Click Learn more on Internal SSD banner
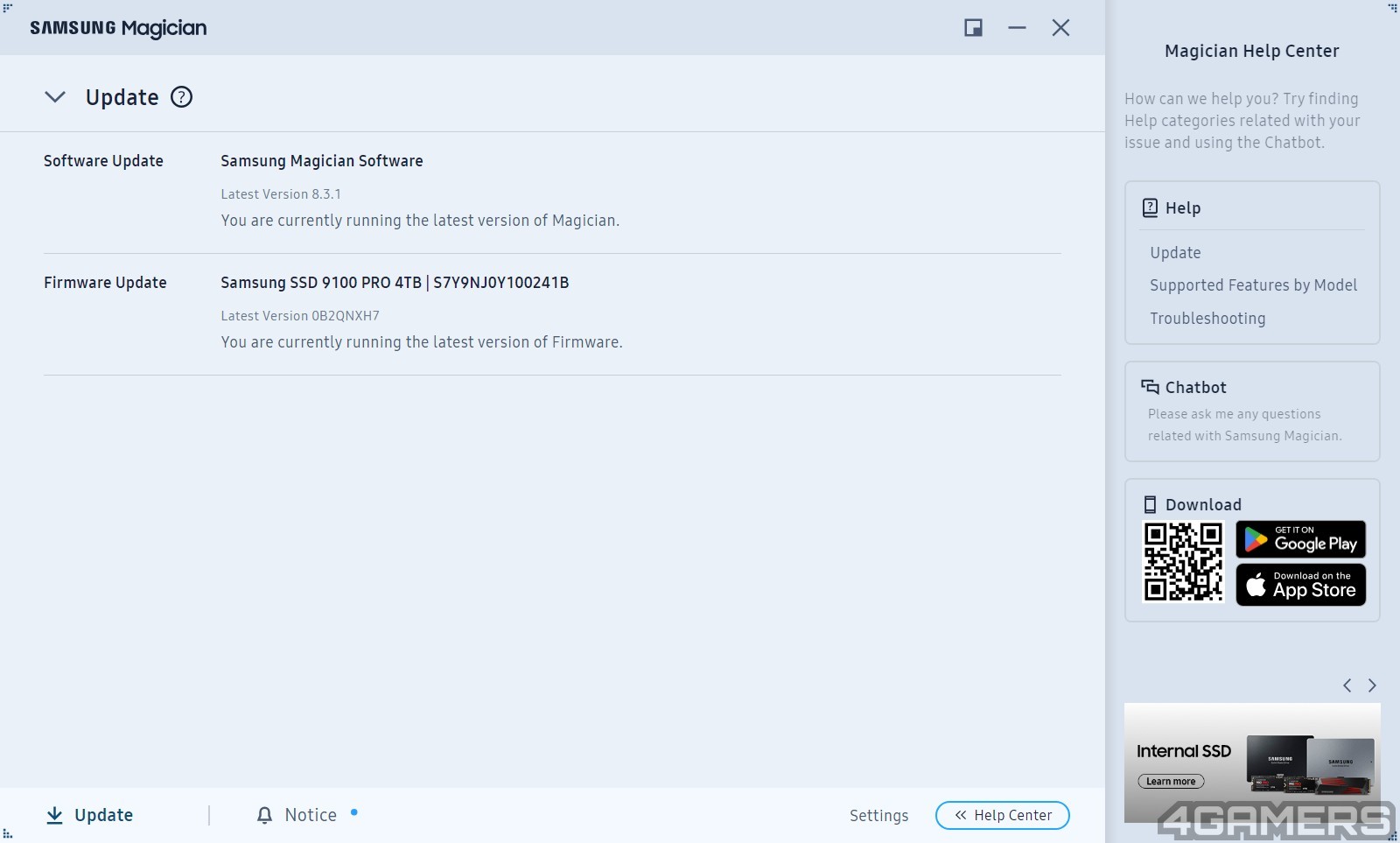 pos(1171,781)
